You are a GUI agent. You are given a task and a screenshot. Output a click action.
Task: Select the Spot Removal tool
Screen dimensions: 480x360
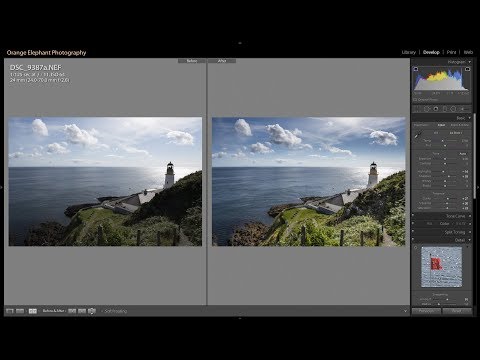click(x=427, y=109)
